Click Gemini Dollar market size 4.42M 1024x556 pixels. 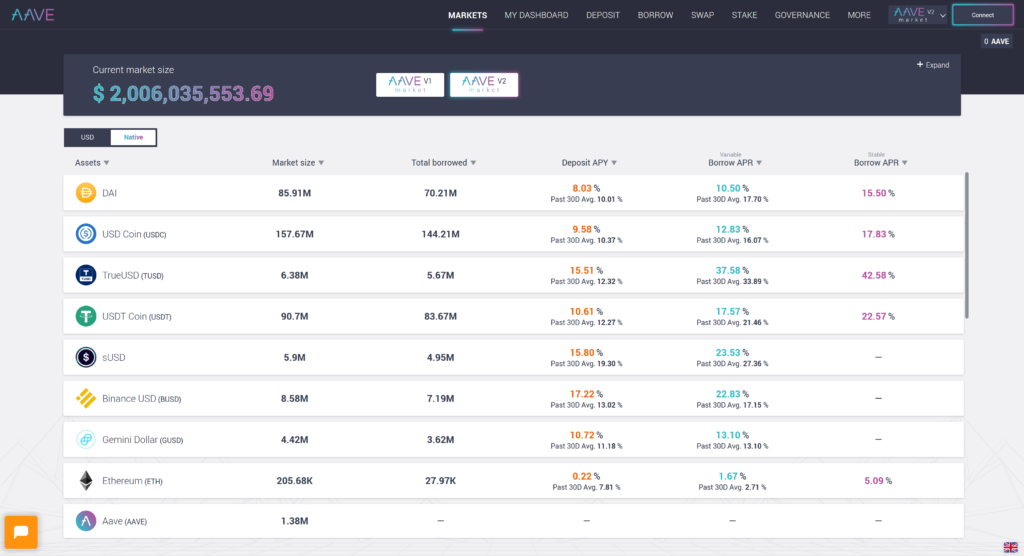point(295,439)
